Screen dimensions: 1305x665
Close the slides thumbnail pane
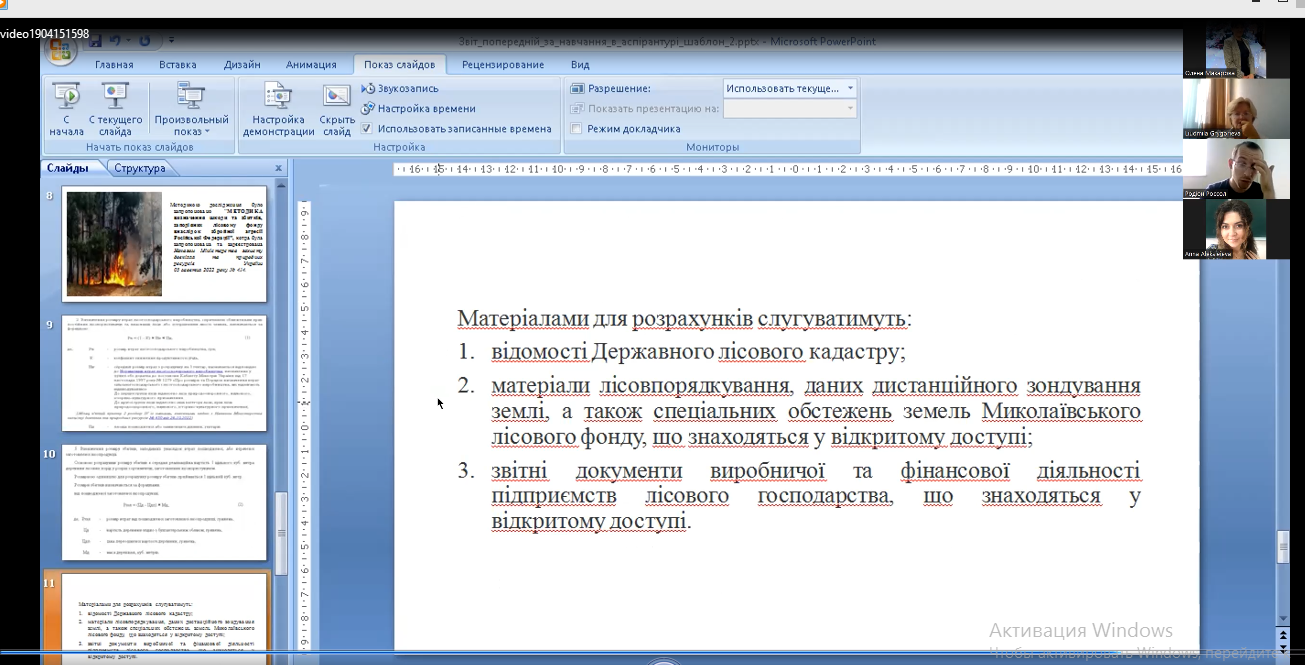pos(279,168)
